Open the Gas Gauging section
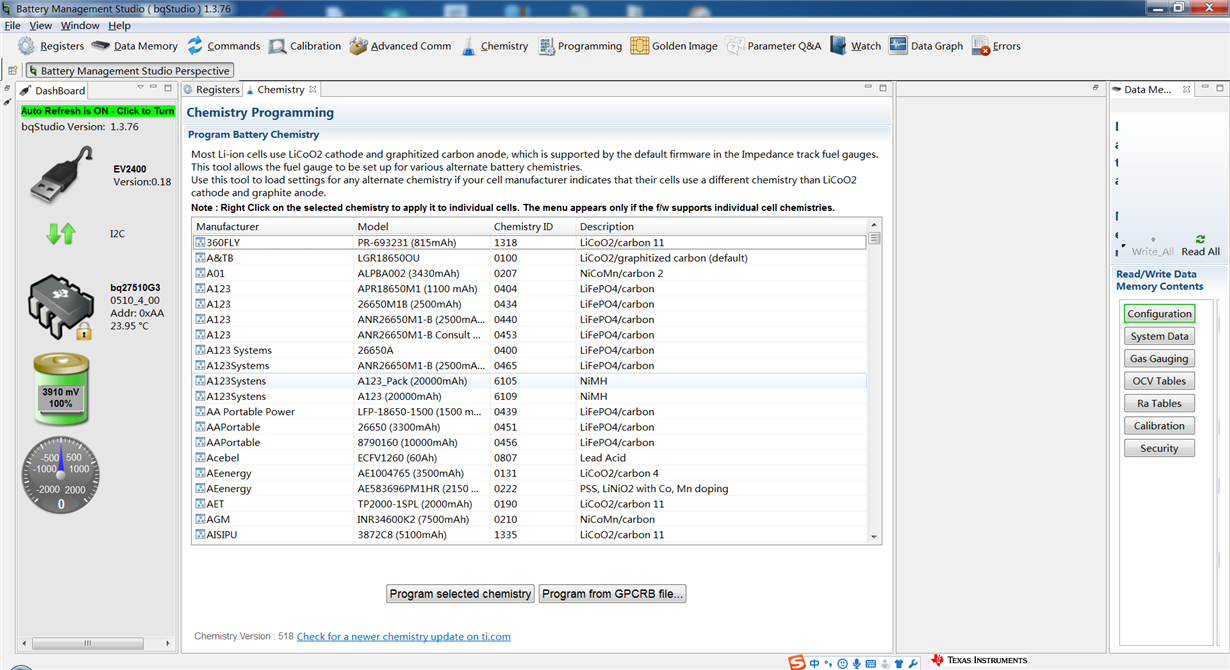Viewport: 1230px width, 670px height. (x=1159, y=359)
